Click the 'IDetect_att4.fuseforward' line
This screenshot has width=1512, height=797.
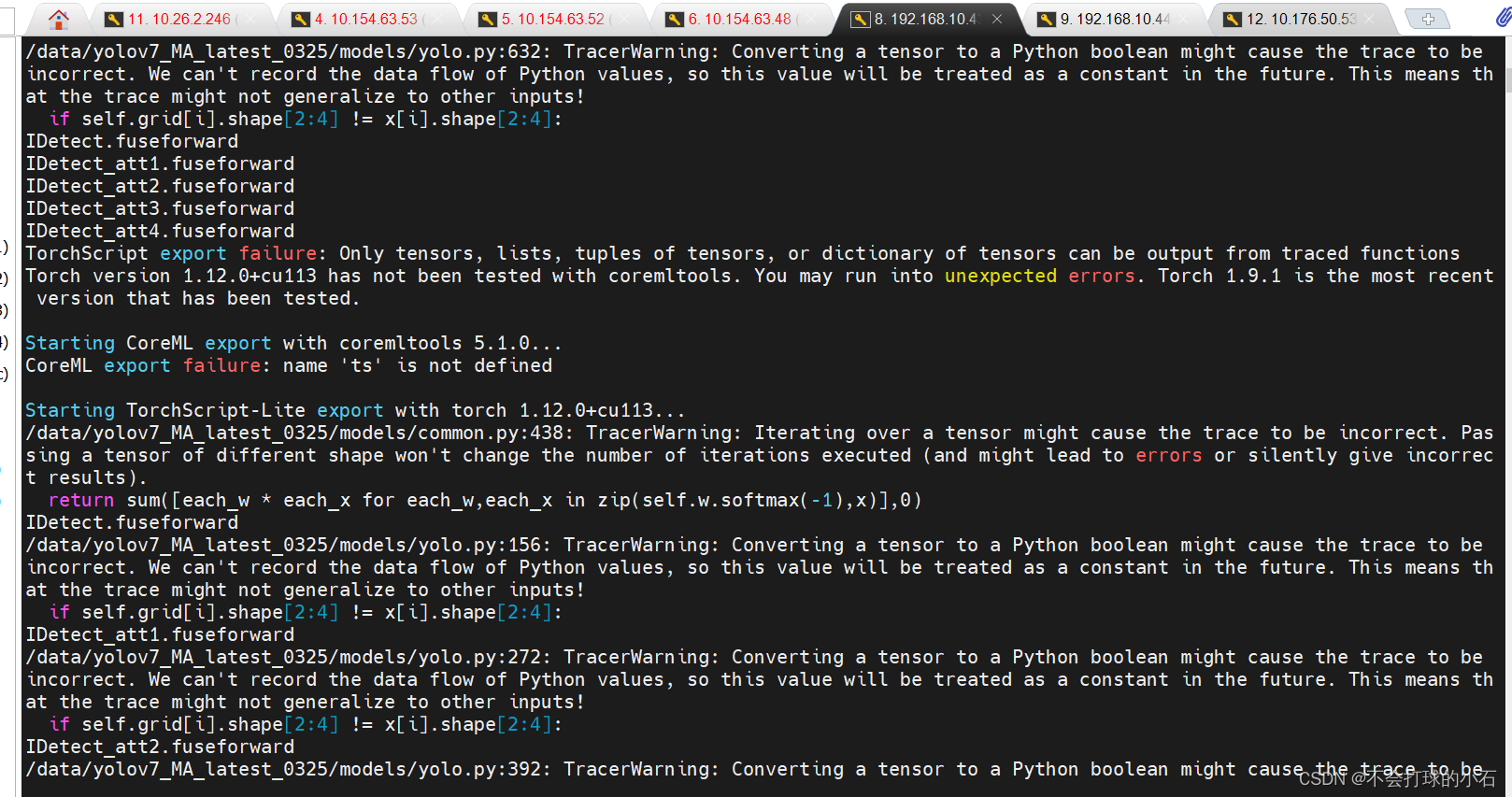point(160,231)
